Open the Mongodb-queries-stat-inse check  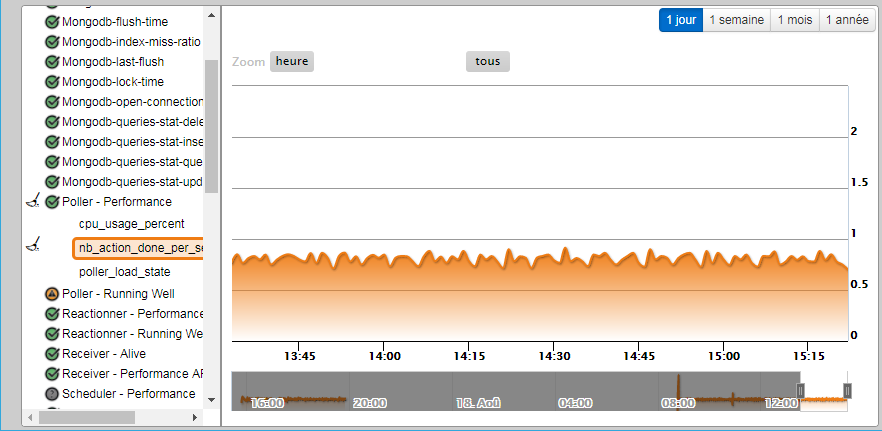[132, 142]
